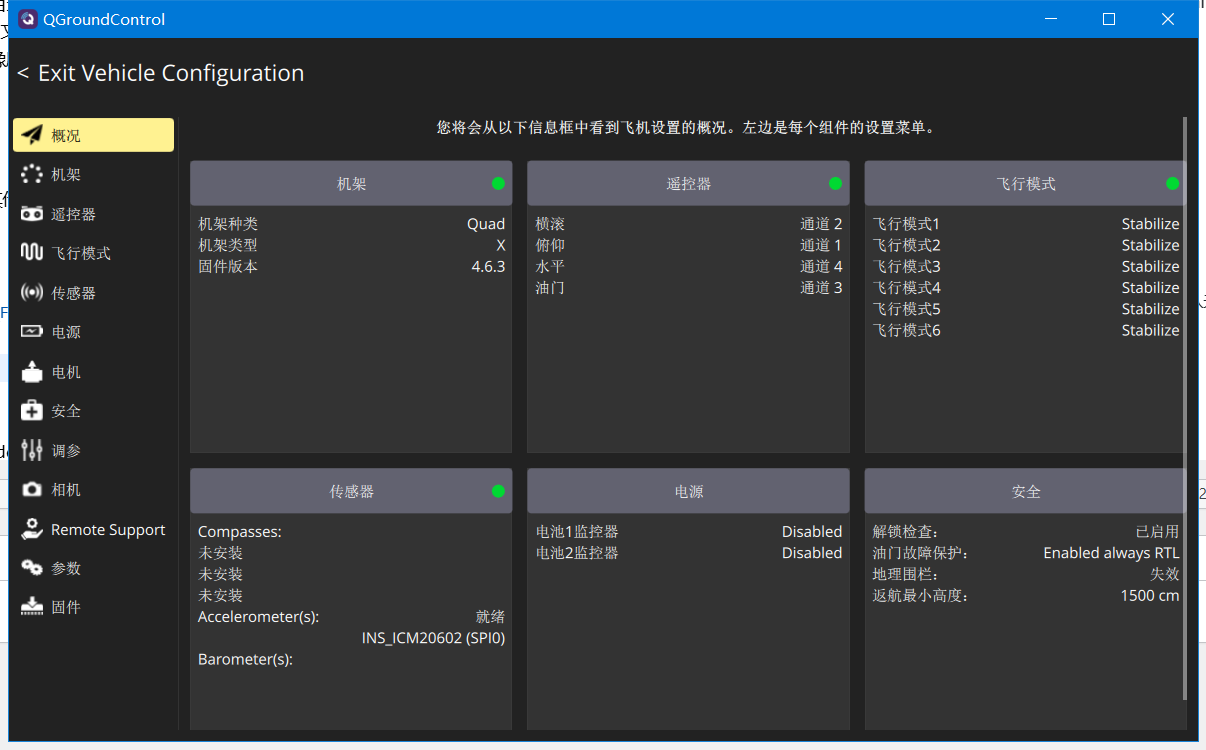Viewport: 1206px width, 750px height.
Task: Open the 机架 airframe sidebar icon
Action: click(x=32, y=175)
